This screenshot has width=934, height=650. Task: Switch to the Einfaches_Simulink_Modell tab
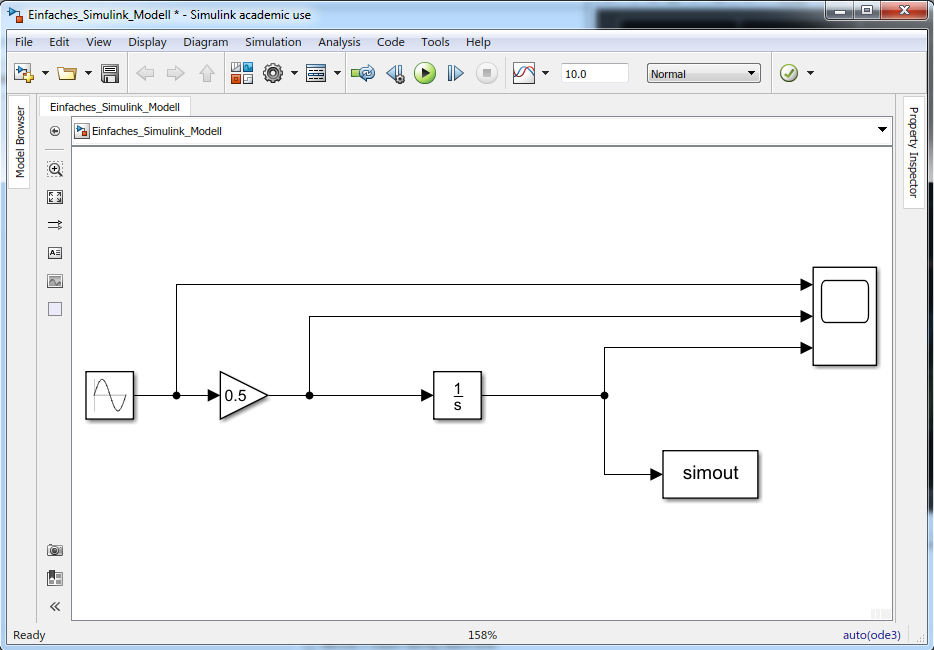pyautogui.click(x=114, y=106)
